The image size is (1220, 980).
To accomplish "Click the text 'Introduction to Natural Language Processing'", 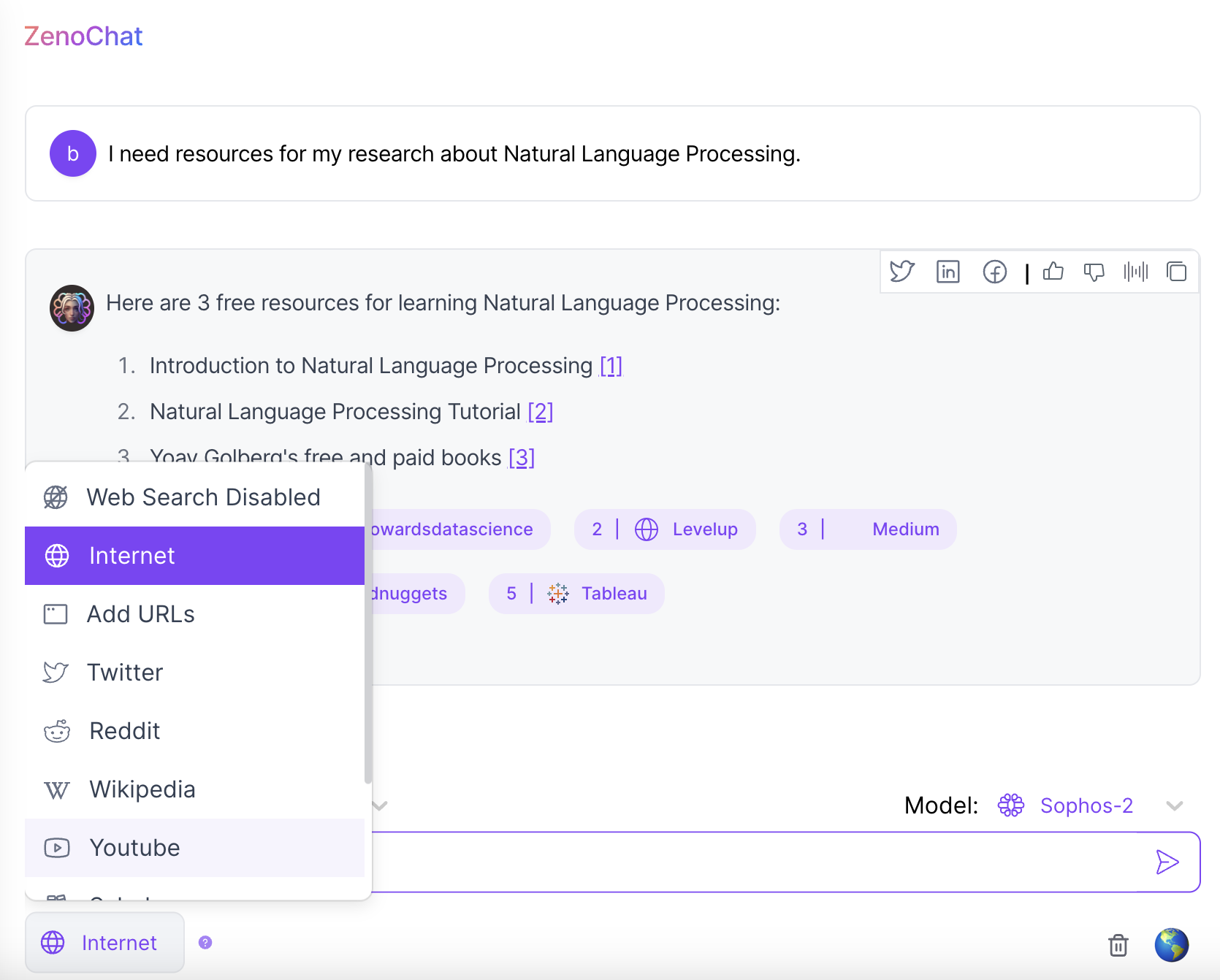I will (371, 366).
